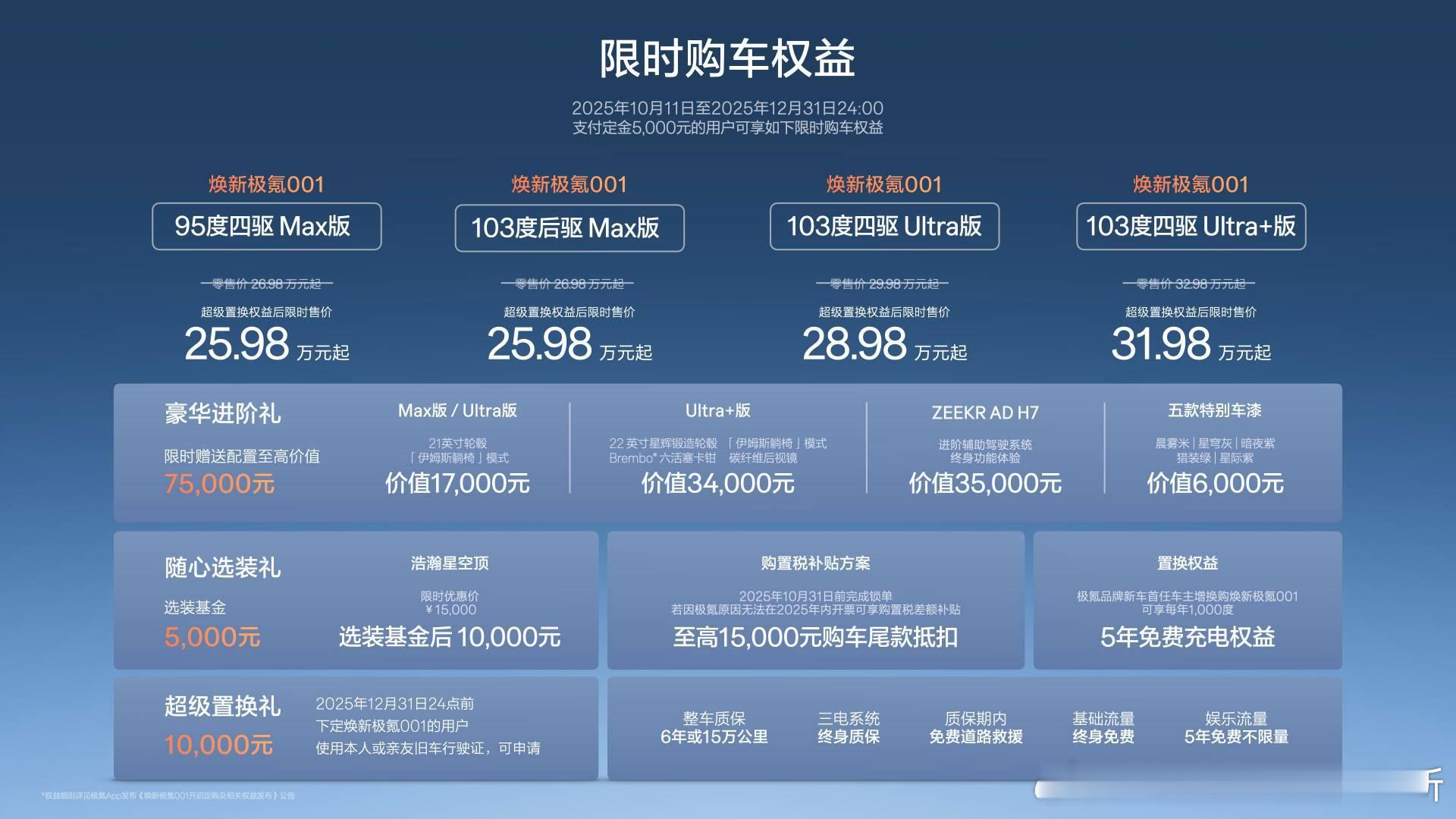Click the footnote announcement text at bottom left
1456x819 pixels.
point(168,795)
